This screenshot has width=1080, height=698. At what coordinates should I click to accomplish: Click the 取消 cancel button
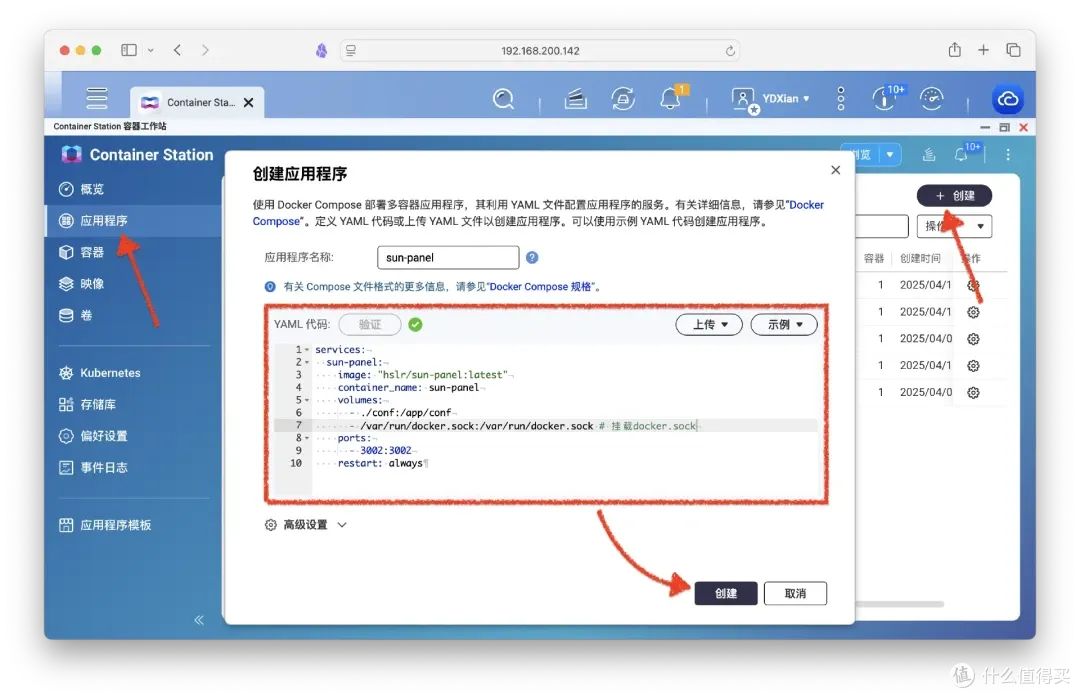(x=796, y=593)
